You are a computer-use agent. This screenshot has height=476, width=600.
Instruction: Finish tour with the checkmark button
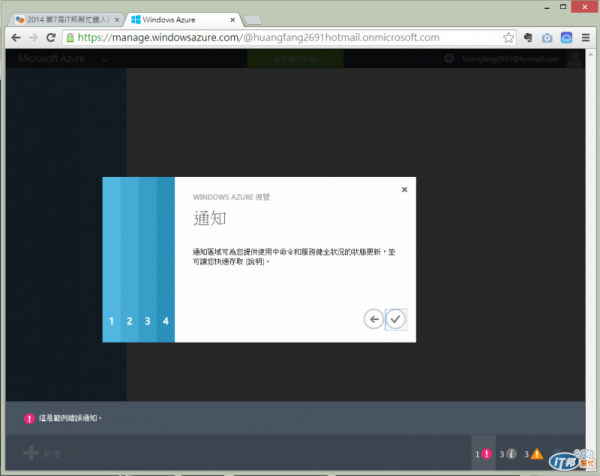pos(396,319)
